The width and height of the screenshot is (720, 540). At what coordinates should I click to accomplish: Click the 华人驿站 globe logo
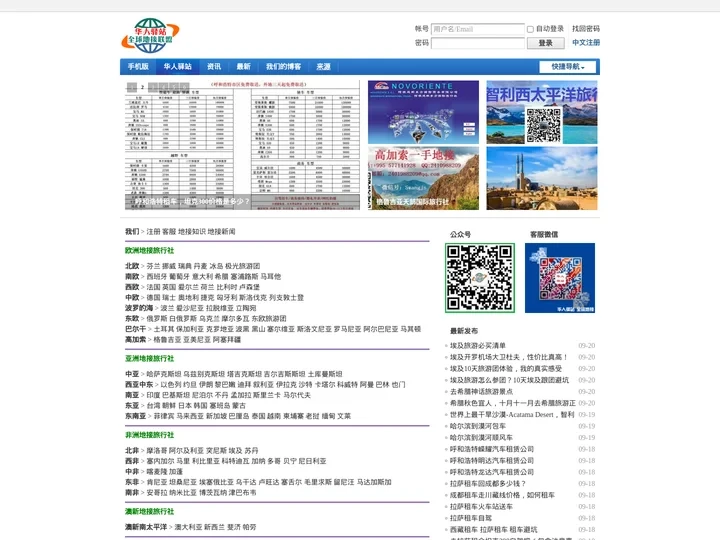coord(150,35)
